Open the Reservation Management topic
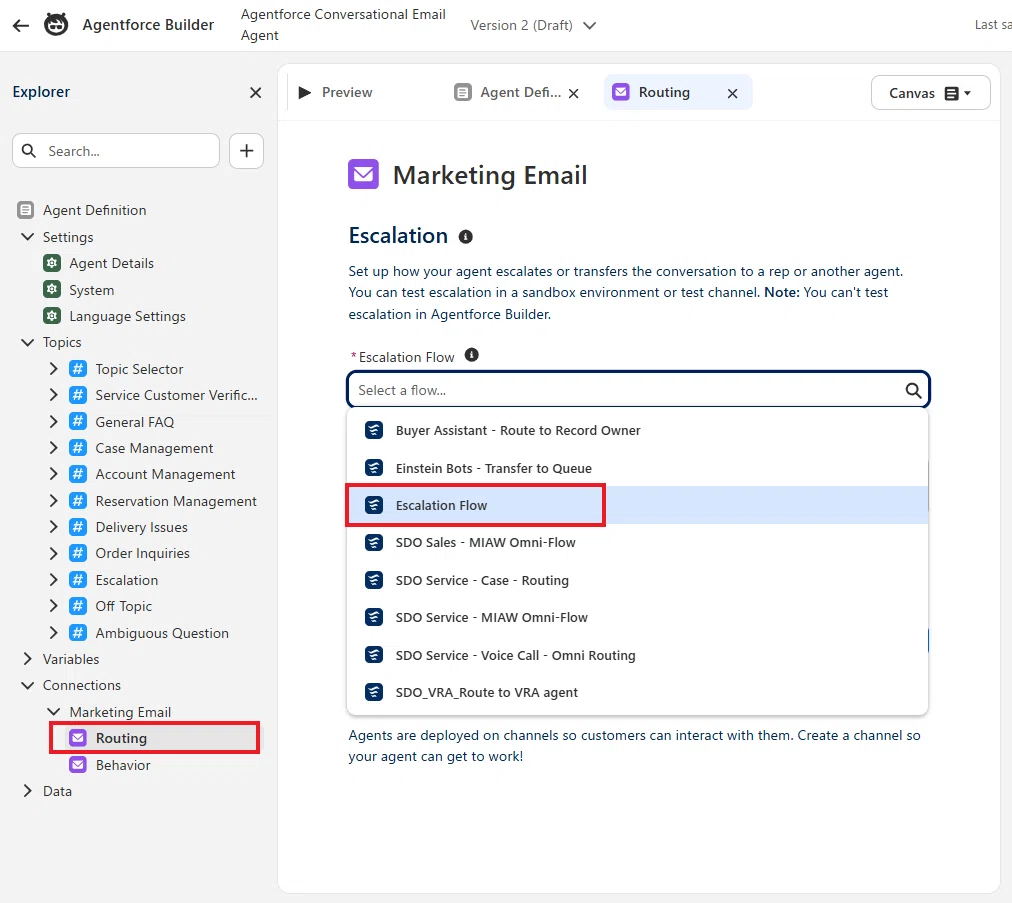Viewport: 1012px width, 903px height. coord(176,501)
